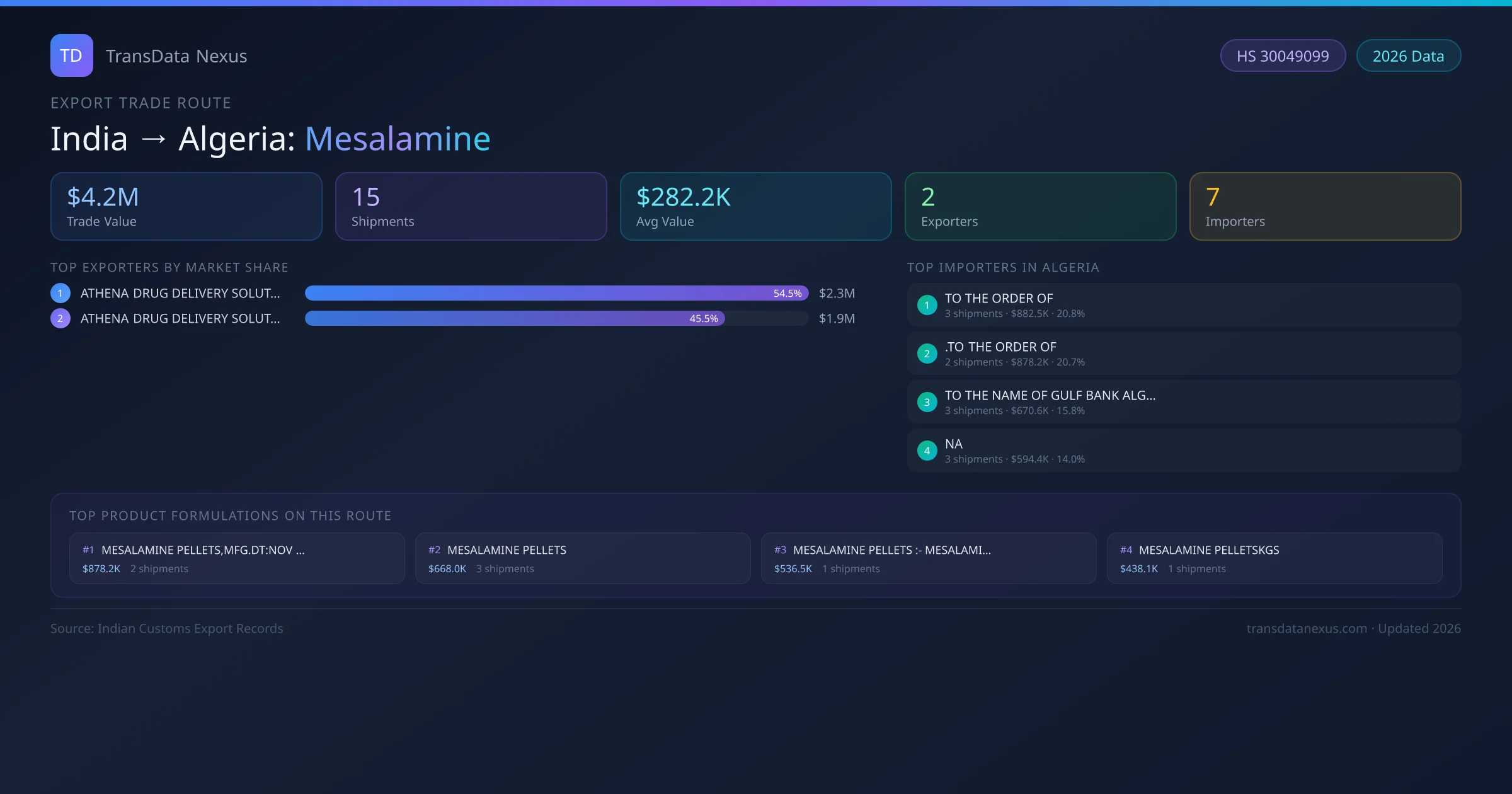The height and width of the screenshot is (794, 1512).
Task: Click importer rank 4 green badge
Action: point(927,451)
